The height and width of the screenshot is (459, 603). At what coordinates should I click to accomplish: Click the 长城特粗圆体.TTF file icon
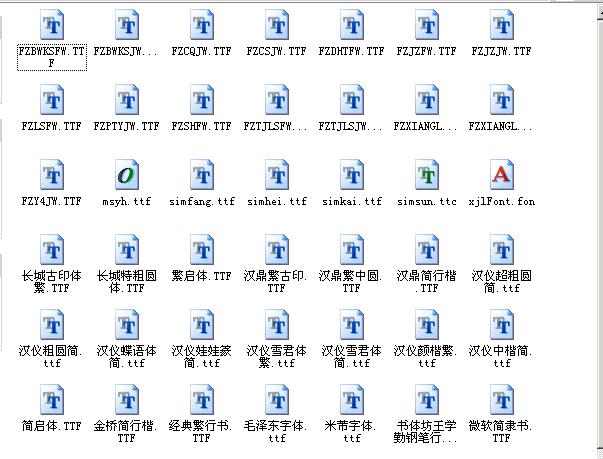127,250
